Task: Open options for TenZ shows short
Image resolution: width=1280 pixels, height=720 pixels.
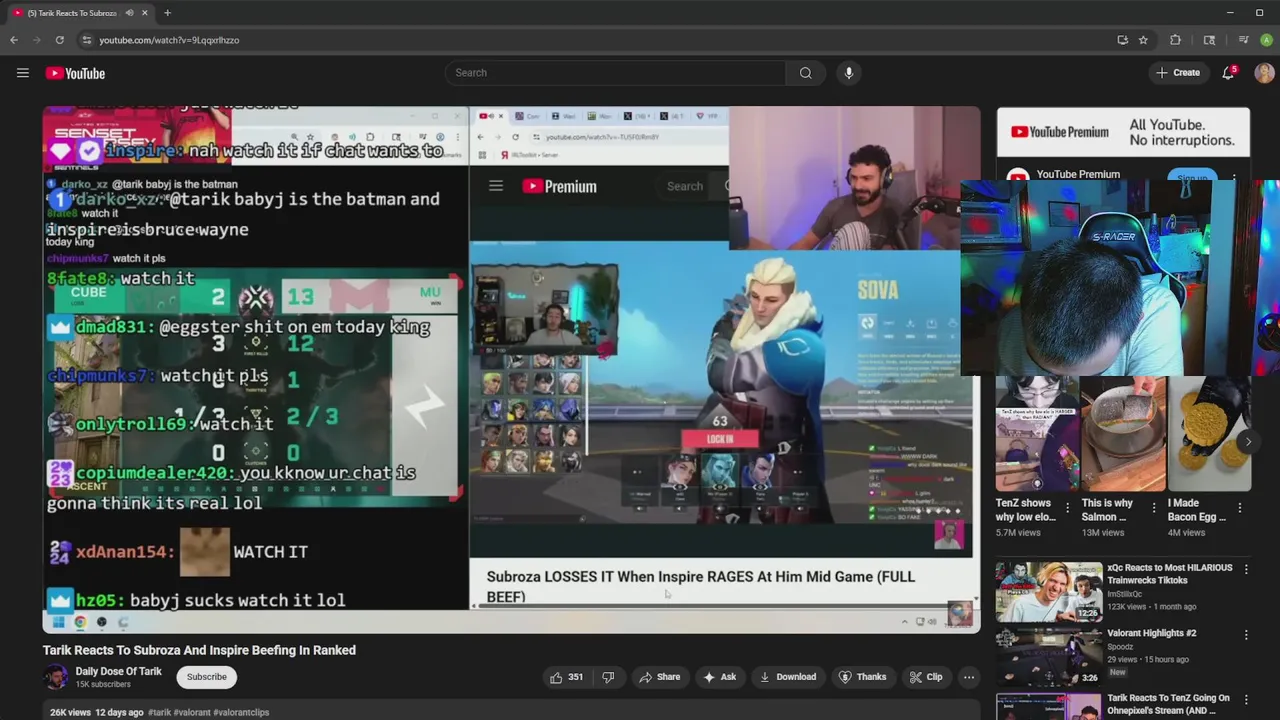Action: point(1067,508)
